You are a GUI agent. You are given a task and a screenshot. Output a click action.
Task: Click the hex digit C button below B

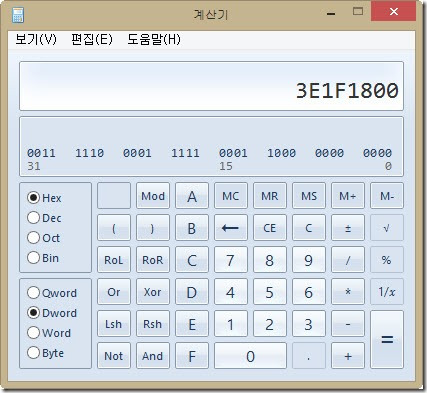click(x=192, y=260)
